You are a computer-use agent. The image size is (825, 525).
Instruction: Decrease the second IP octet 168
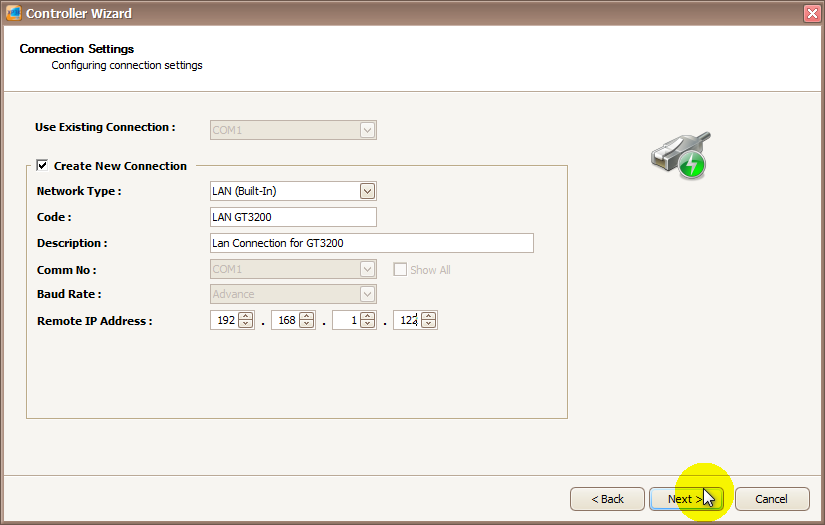point(307,325)
